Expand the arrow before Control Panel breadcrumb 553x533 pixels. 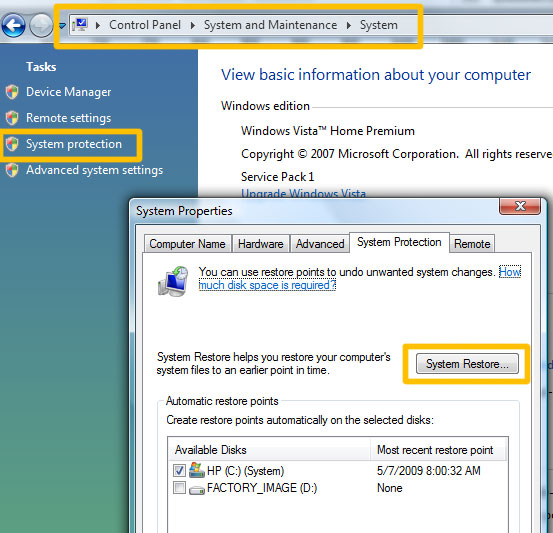pyautogui.click(x=98, y=25)
